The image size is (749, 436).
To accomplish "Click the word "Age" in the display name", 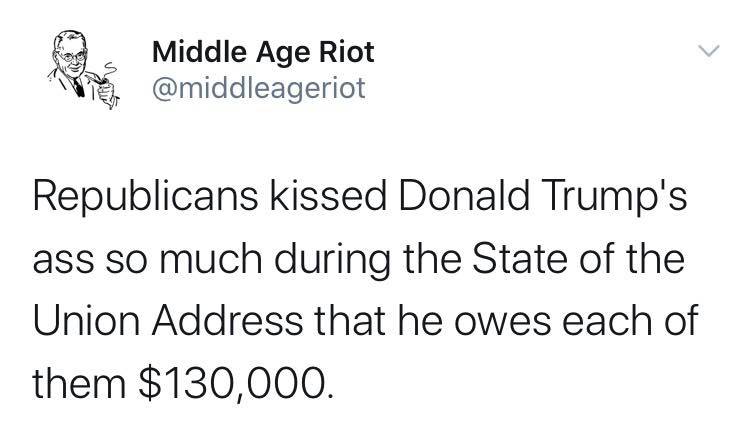I will 276,50.
